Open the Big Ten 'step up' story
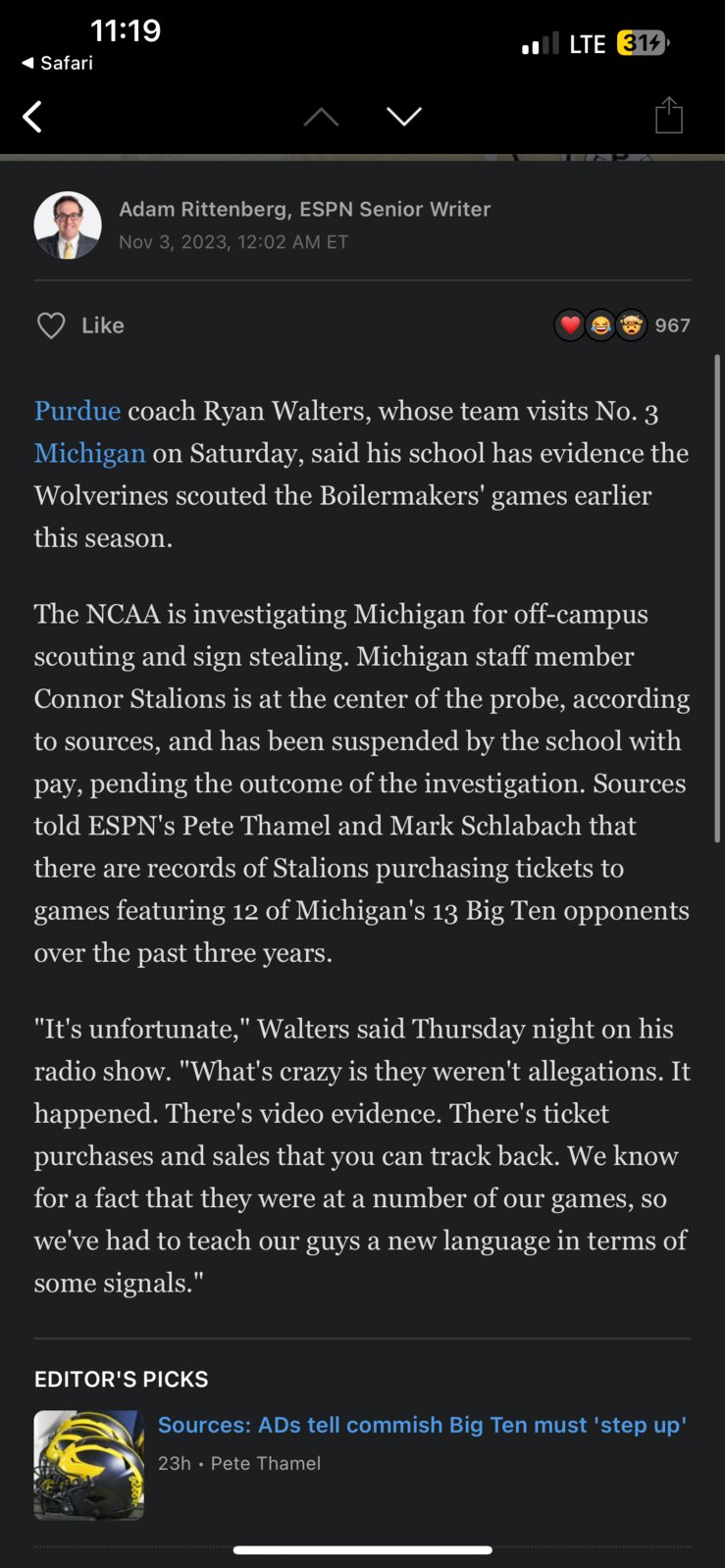725x1568 pixels. (x=422, y=1425)
